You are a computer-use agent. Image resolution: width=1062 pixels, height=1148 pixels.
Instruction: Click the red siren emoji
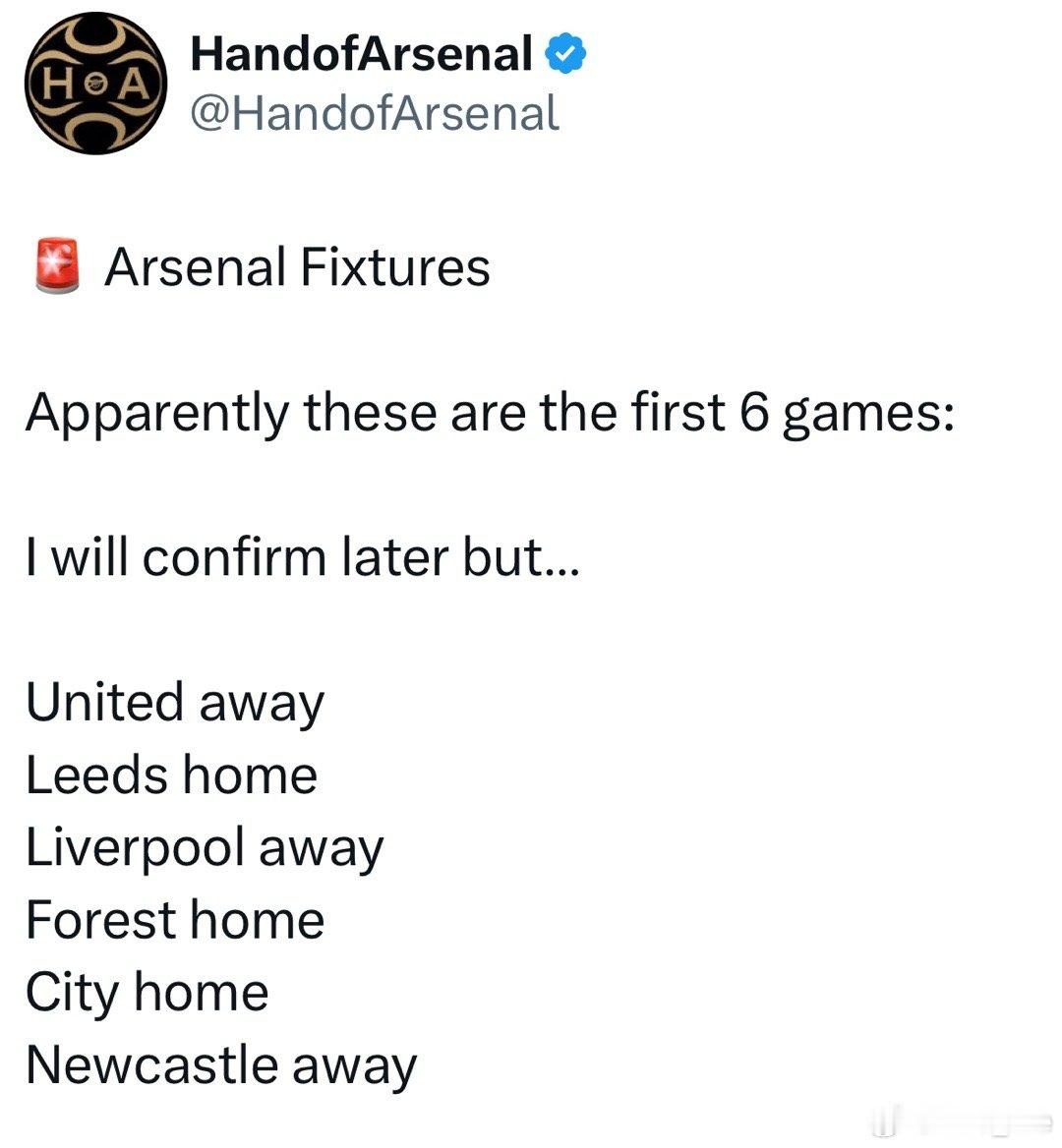(x=57, y=265)
